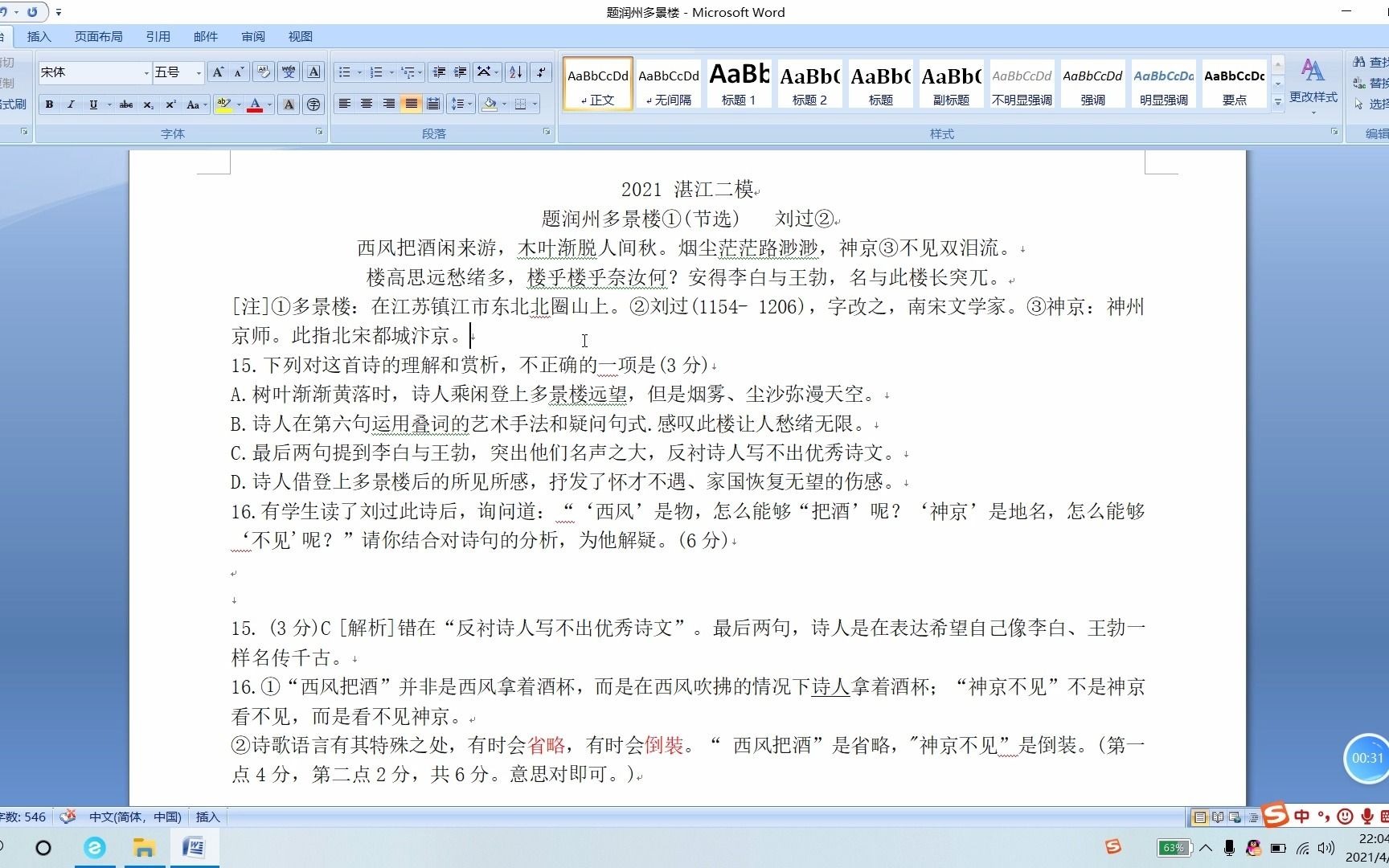Apply the 无间隔 style
Image resolution: width=1389 pixels, height=868 pixels.
[x=669, y=84]
